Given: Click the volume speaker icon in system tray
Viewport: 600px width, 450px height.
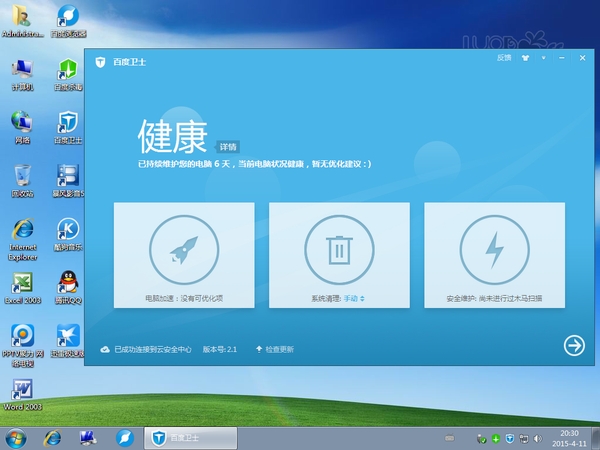Looking at the screenshot, I should click(539, 438).
